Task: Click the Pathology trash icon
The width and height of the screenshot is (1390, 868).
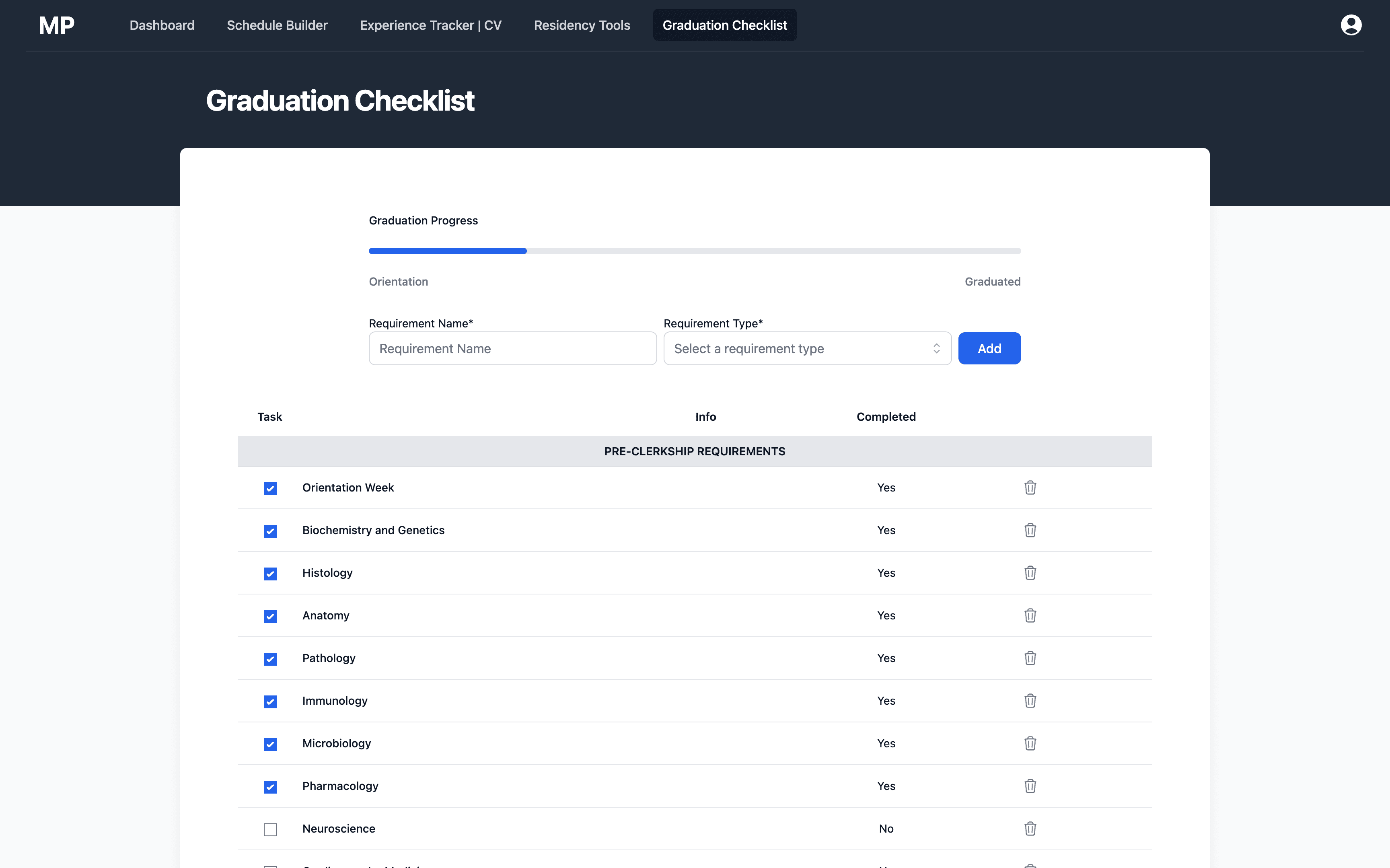Action: (x=1030, y=658)
